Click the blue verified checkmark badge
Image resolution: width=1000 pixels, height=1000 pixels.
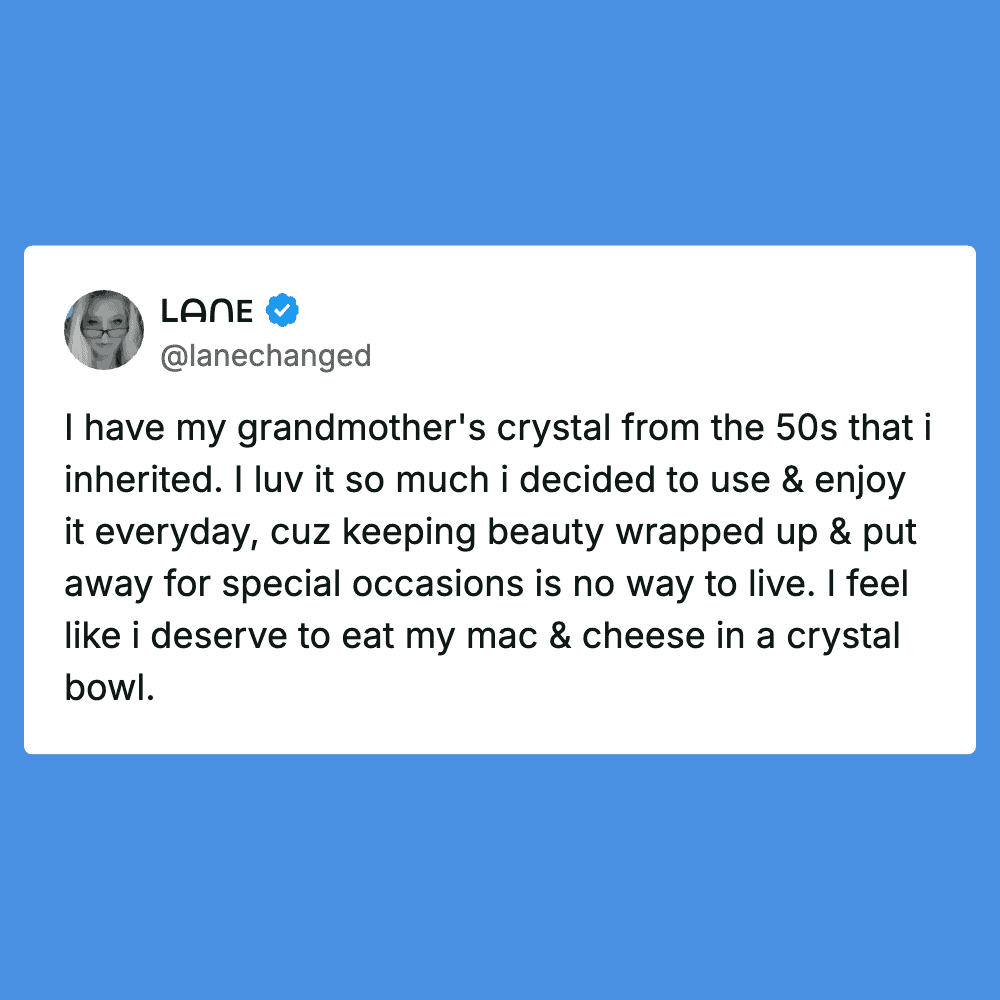click(283, 311)
